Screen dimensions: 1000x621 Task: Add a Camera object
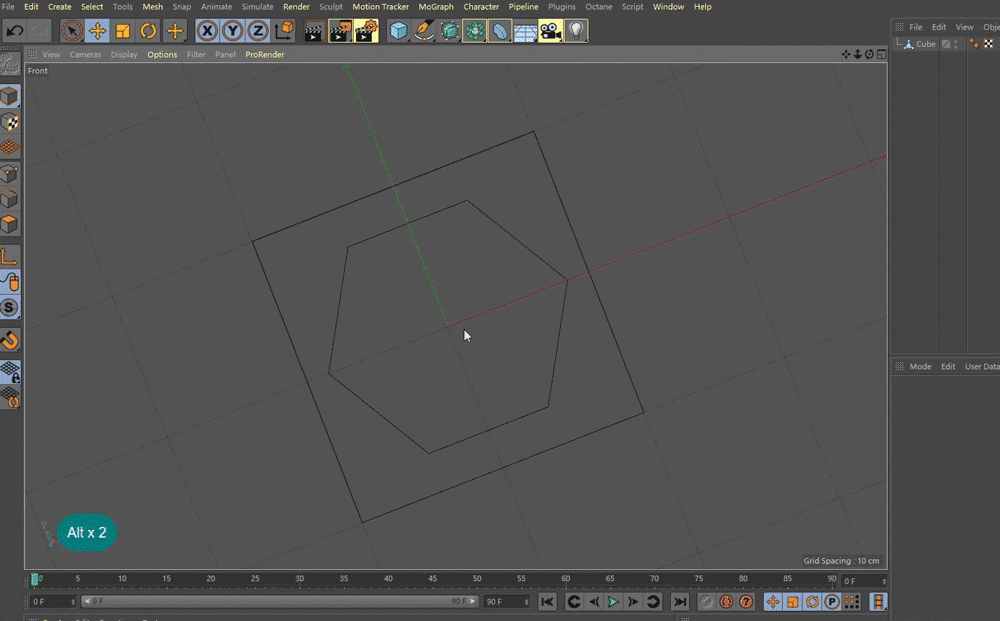pos(550,31)
